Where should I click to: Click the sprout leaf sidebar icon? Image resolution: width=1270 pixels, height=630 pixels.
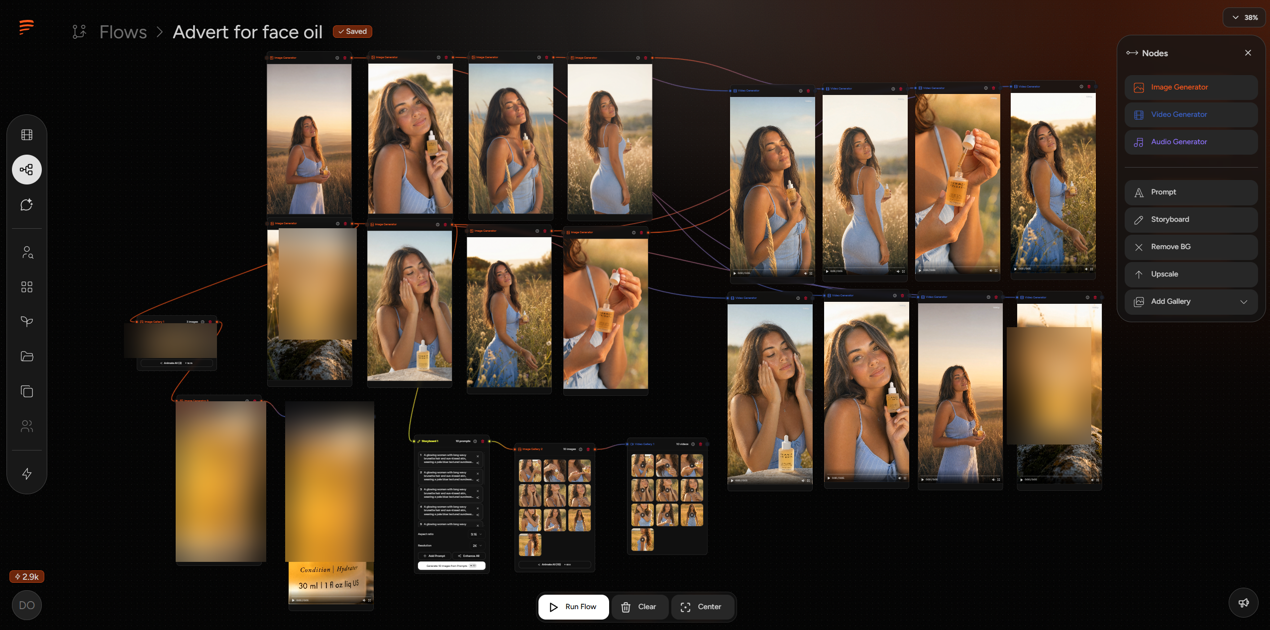click(x=27, y=322)
